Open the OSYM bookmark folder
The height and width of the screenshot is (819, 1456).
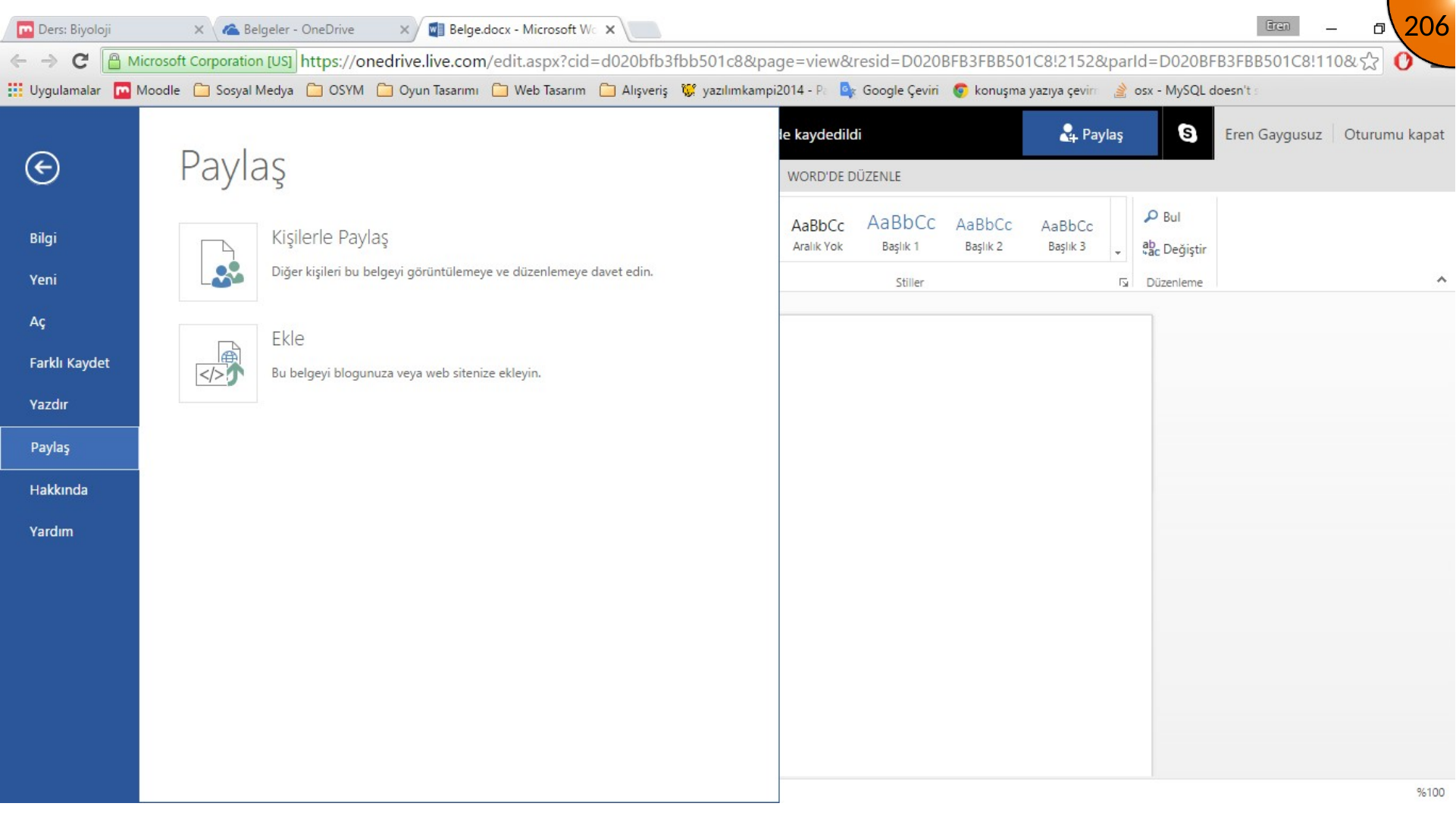[x=335, y=90]
